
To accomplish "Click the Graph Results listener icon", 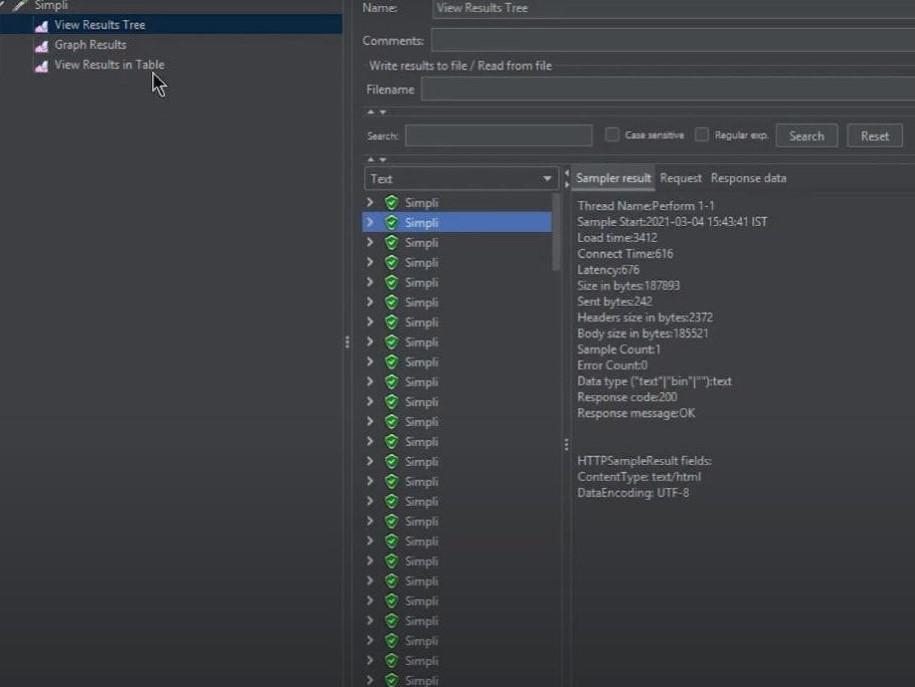I will [41, 46].
